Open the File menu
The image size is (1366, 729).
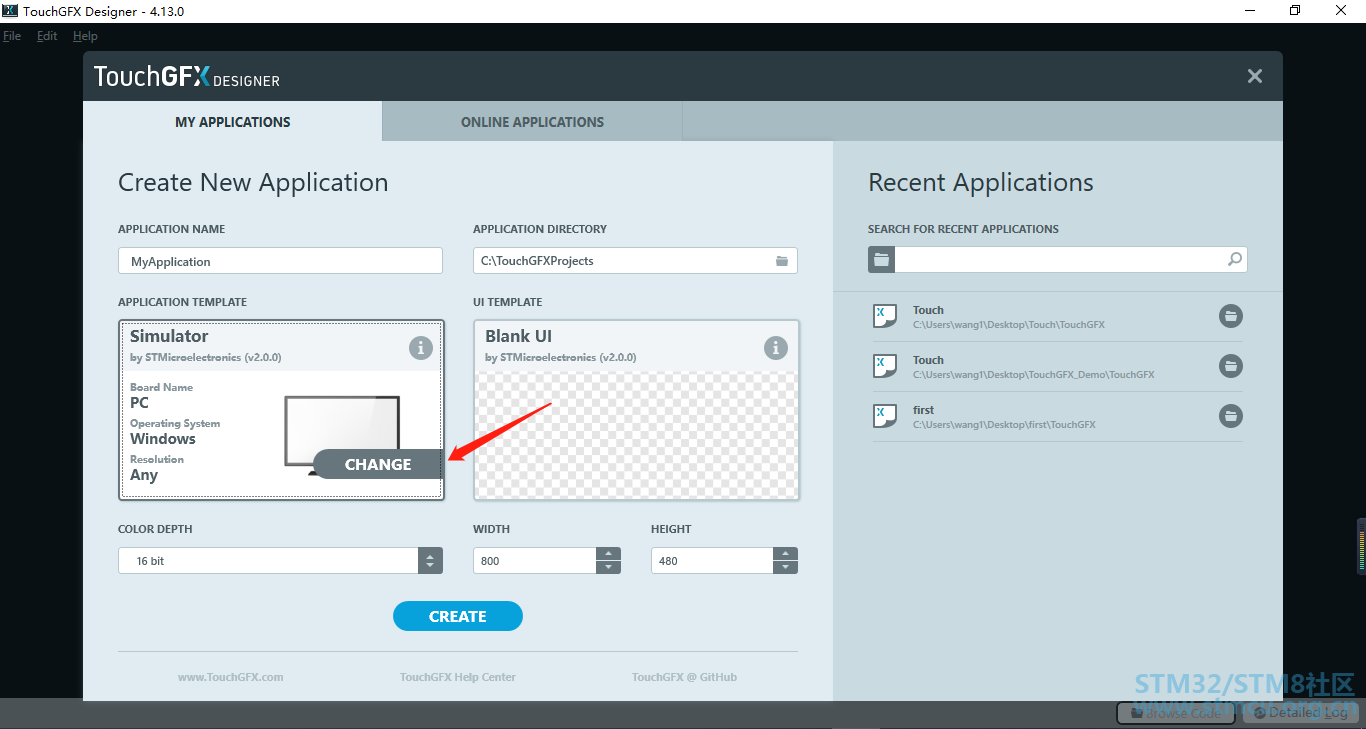tap(12, 36)
